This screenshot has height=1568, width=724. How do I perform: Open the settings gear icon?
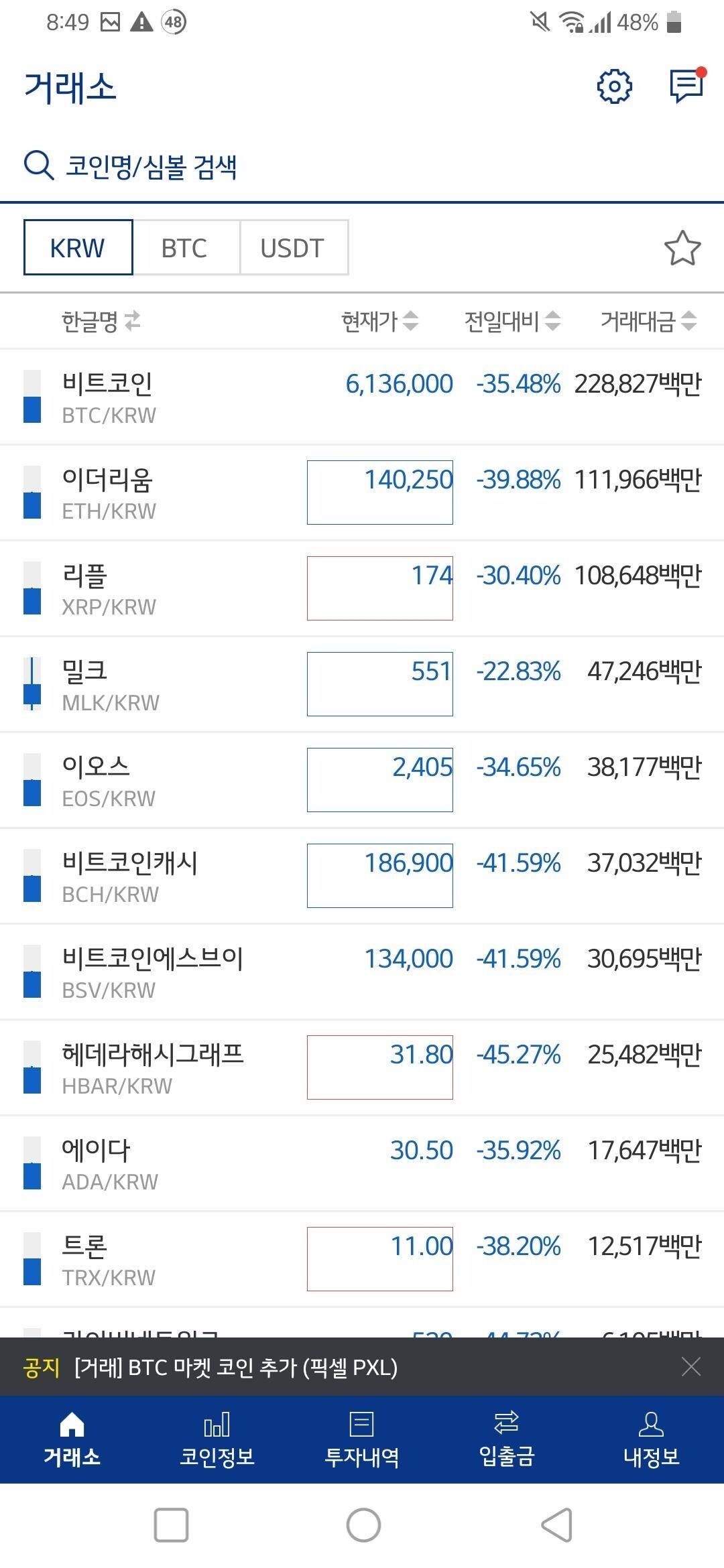point(615,86)
